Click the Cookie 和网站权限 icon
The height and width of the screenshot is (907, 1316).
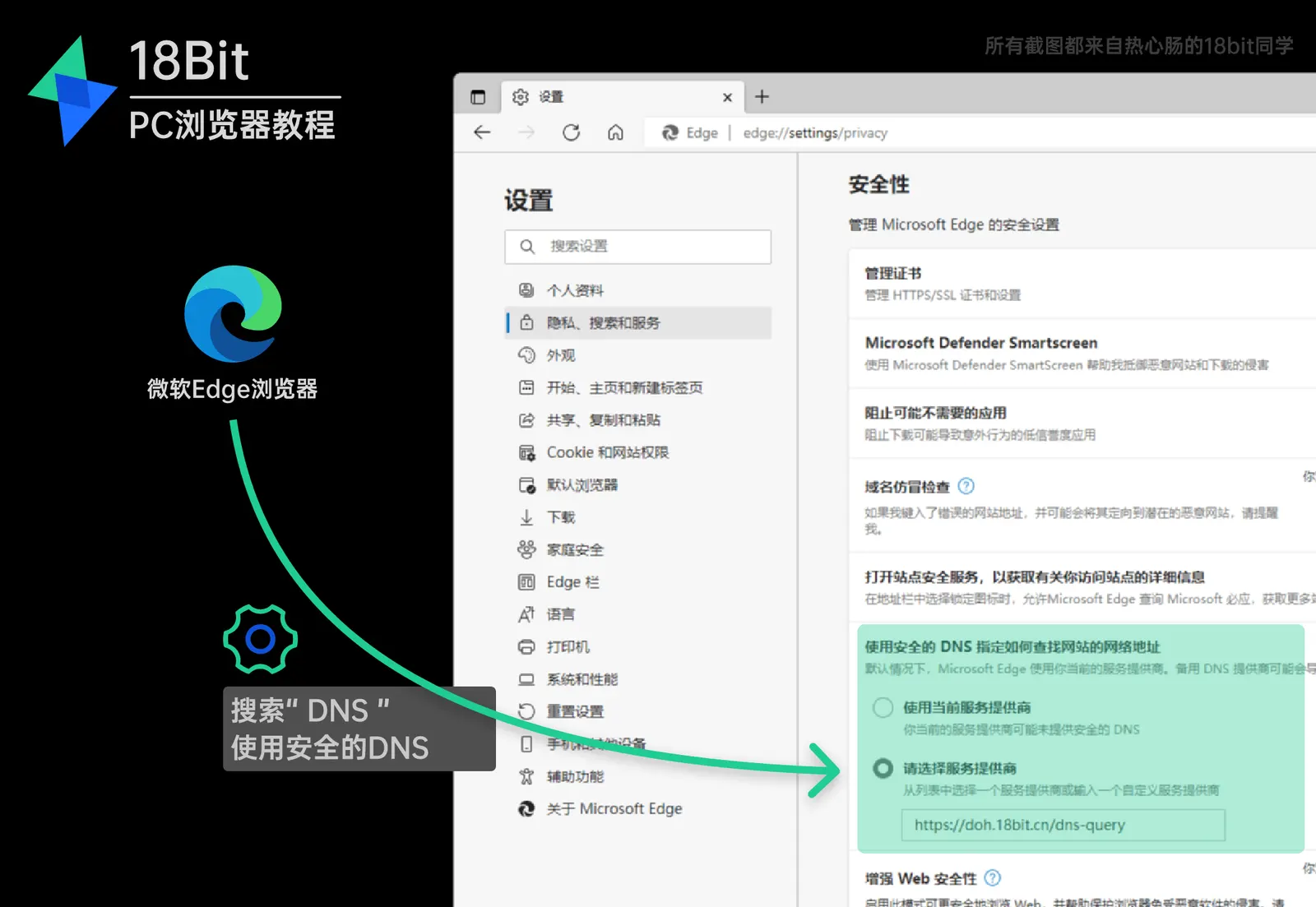pyautogui.click(x=526, y=452)
